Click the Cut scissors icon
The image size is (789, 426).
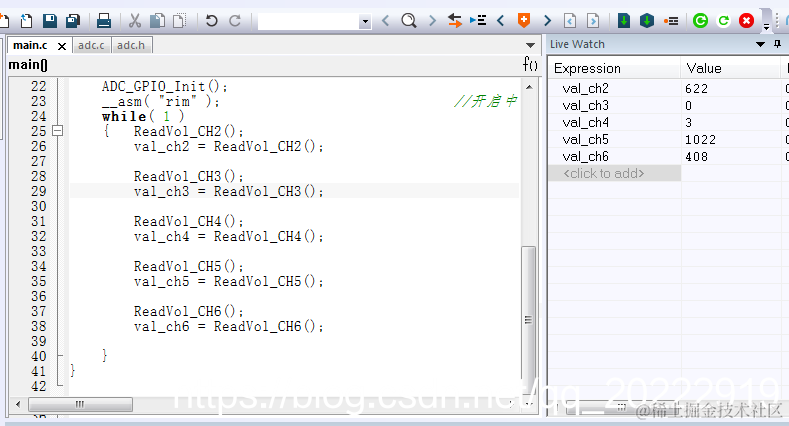point(134,21)
